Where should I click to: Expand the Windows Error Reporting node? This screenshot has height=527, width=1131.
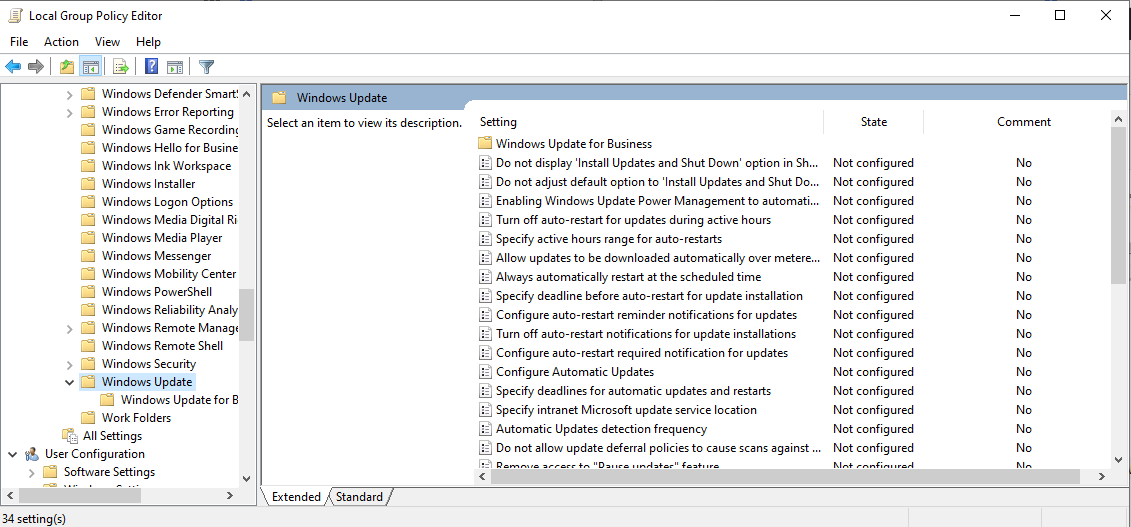click(x=69, y=112)
